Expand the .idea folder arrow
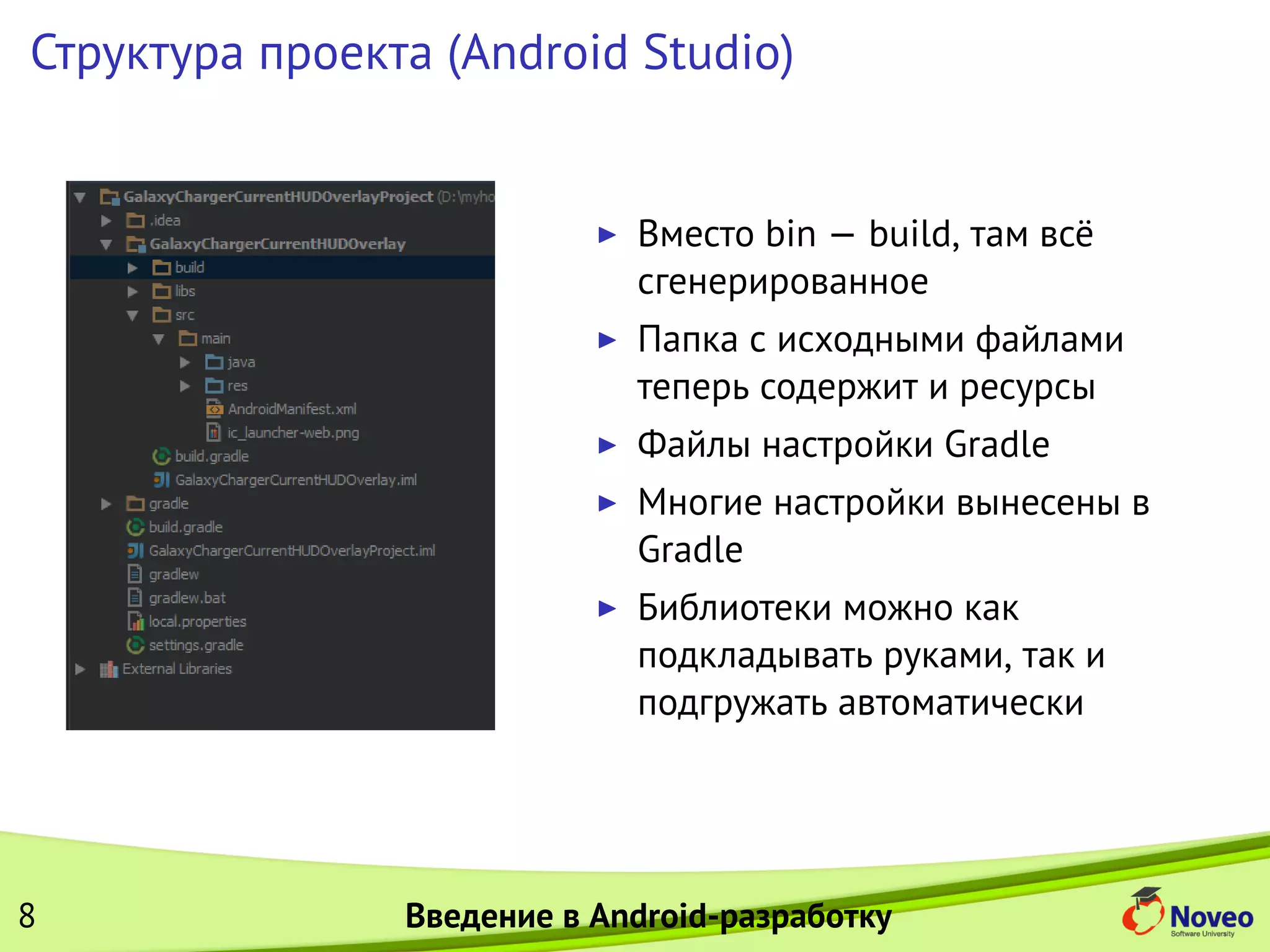 [106, 221]
